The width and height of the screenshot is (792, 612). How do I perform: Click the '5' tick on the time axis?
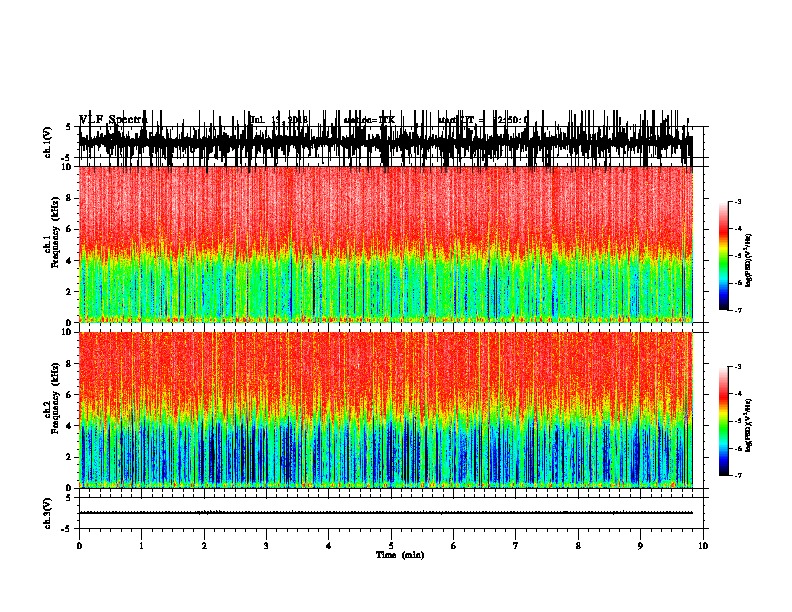(391, 546)
